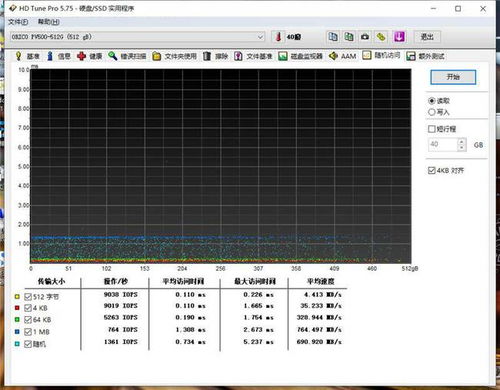Click the 开始 start button
Screen dimensions: 500x390
pos(453,77)
